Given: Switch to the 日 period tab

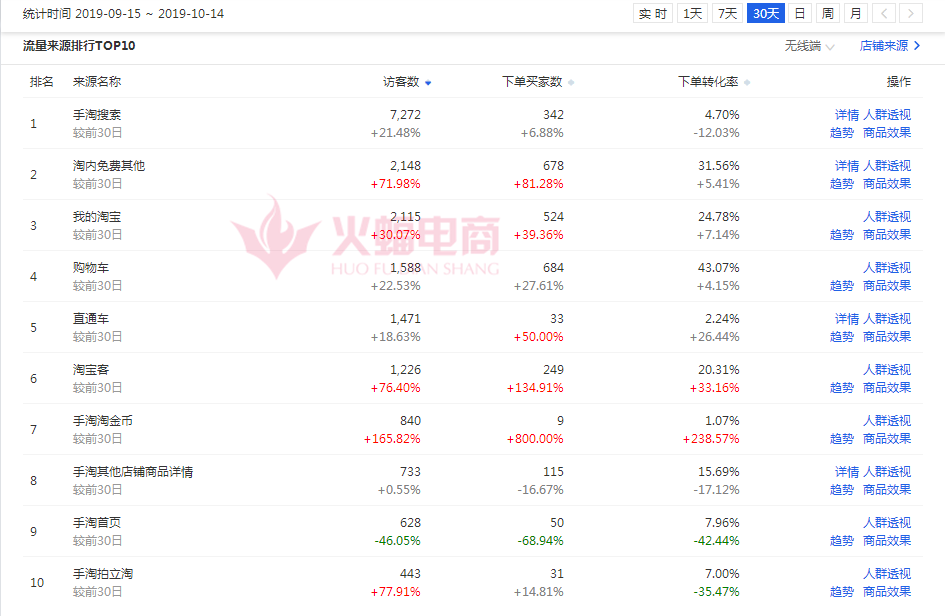Looking at the screenshot, I should coord(800,13).
